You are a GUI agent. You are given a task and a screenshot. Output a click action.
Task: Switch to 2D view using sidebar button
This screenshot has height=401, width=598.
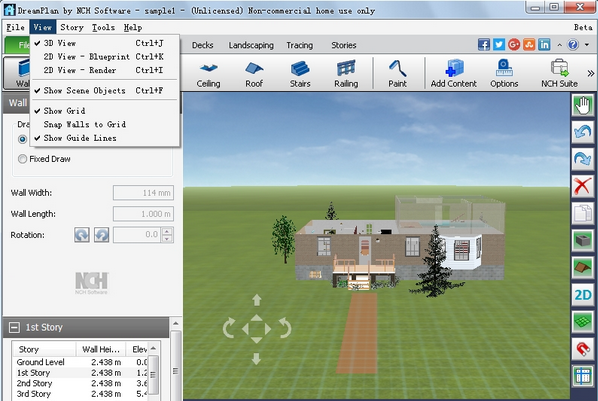coord(582,295)
